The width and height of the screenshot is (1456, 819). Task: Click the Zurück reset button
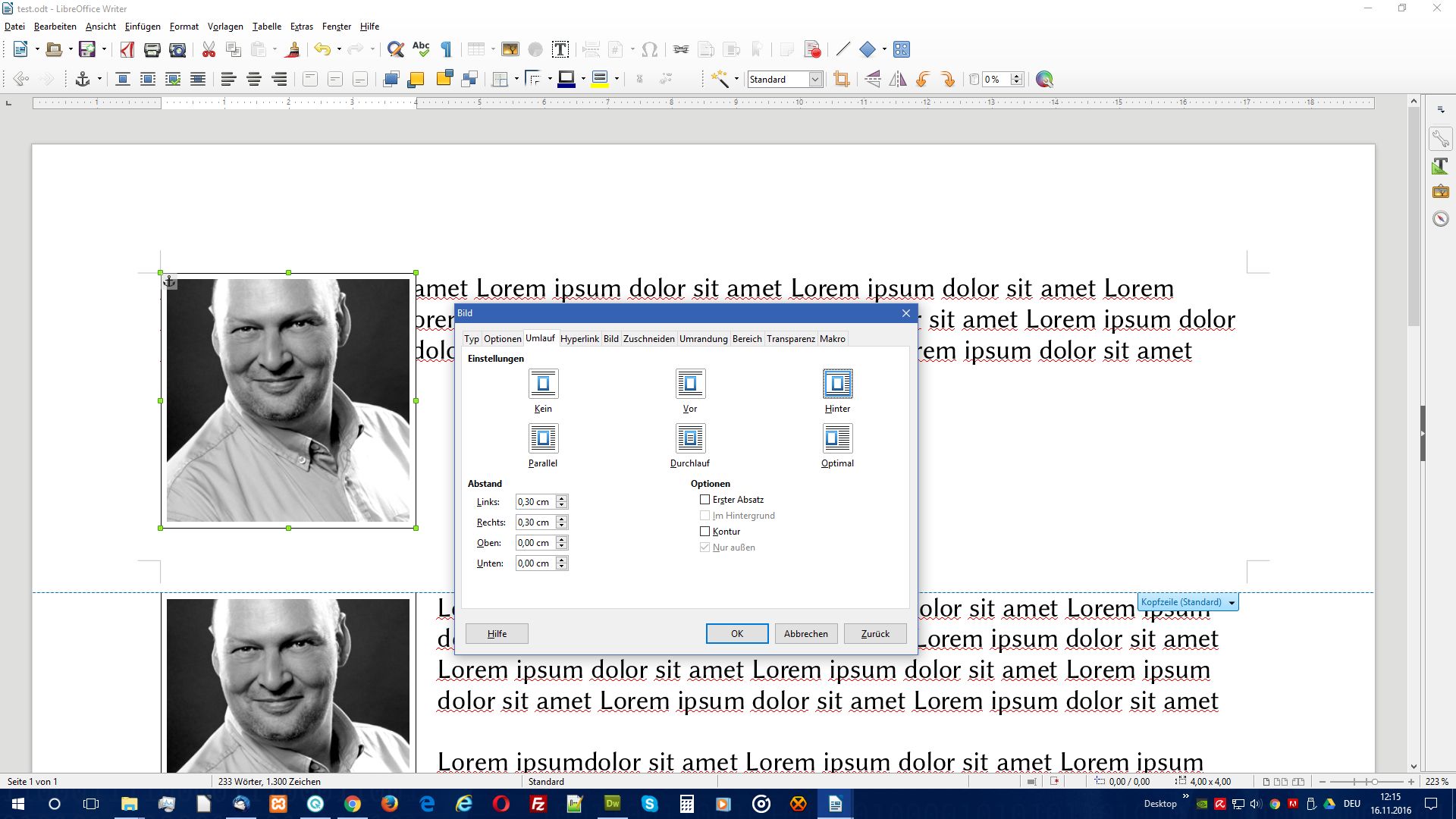[875, 634]
